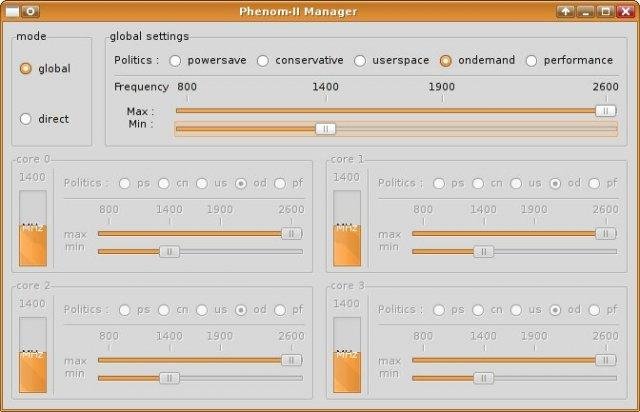Click the 'core 0' group label

(33, 159)
